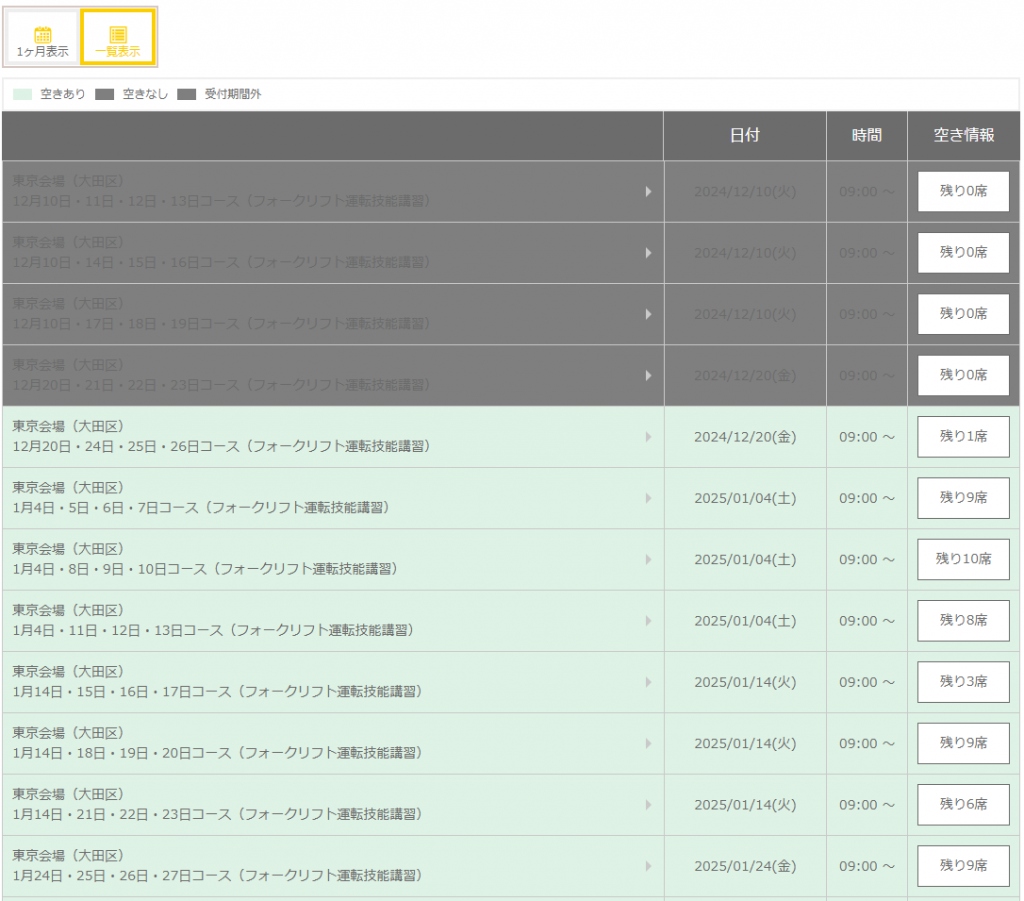Click the 空き情報 column header

pos(963,136)
